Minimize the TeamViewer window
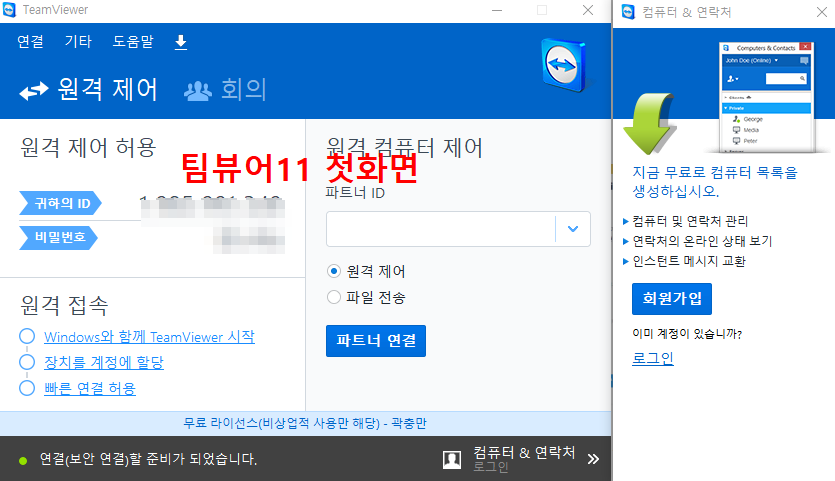Screen dimensions: 835x481 tap(497, 10)
